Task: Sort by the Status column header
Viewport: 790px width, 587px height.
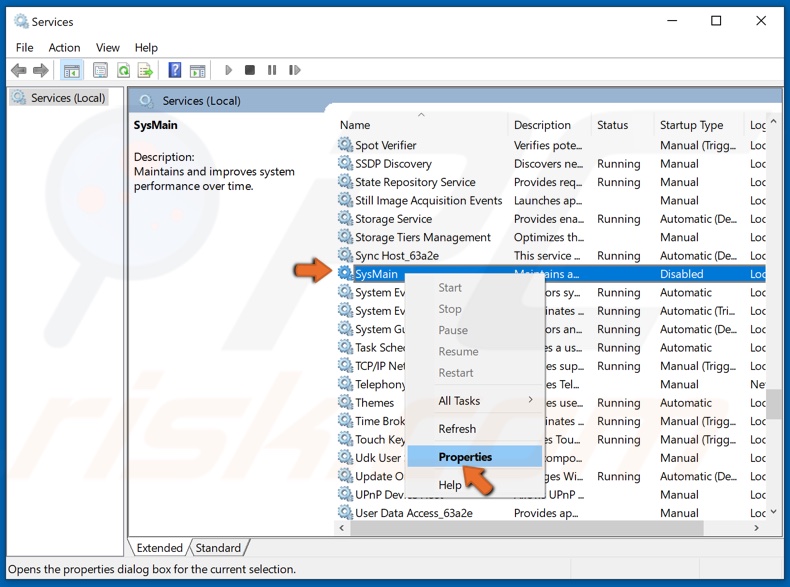Action: click(623, 125)
